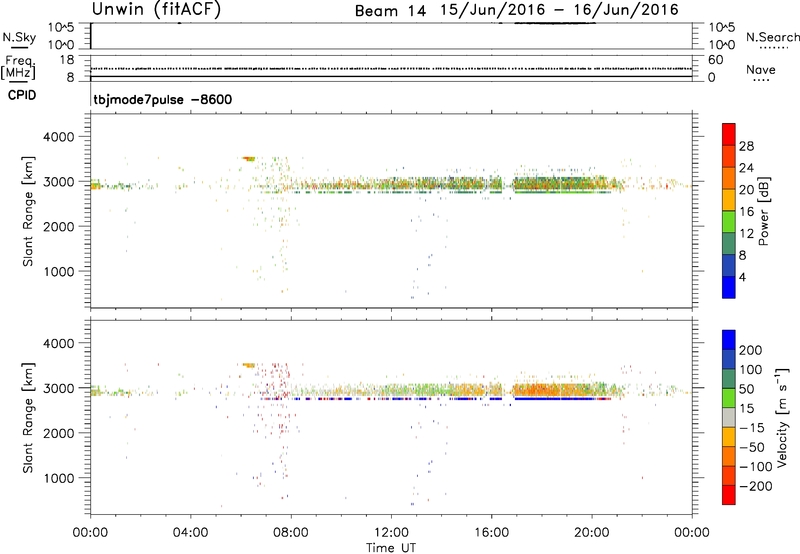Click the dense power scatter near 18:00 at 3000 km
Viewport: 800px width, 554px height.
click(x=556, y=184)
